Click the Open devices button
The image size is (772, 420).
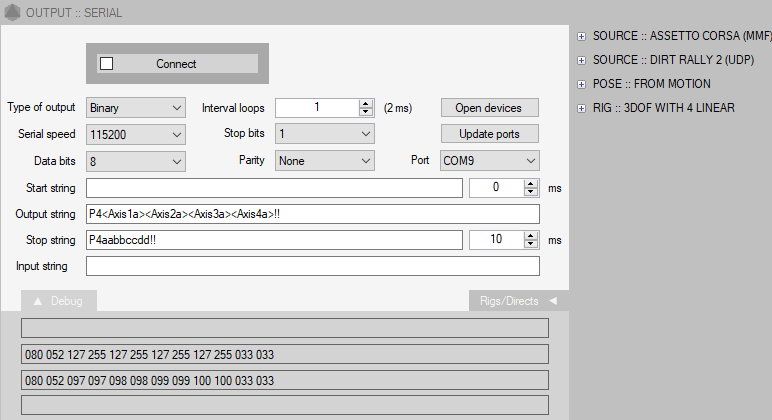point(489,108)
